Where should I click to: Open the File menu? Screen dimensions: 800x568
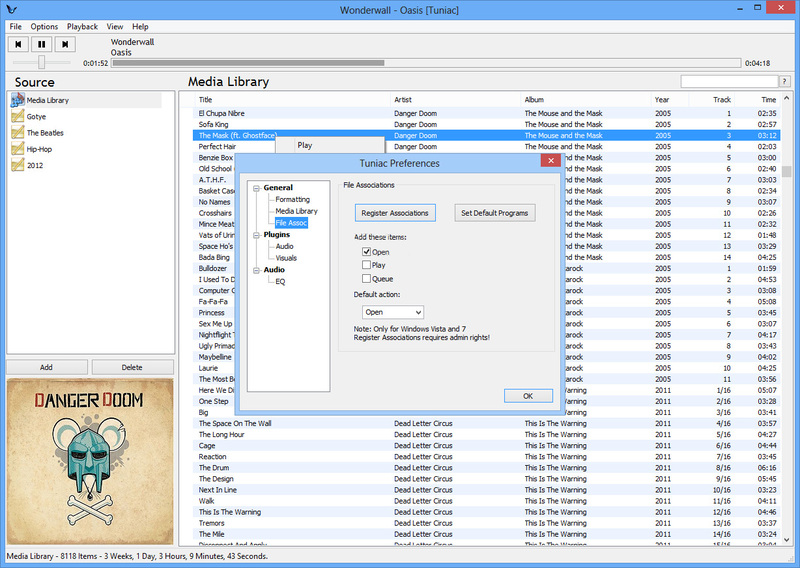pos(16,27)
